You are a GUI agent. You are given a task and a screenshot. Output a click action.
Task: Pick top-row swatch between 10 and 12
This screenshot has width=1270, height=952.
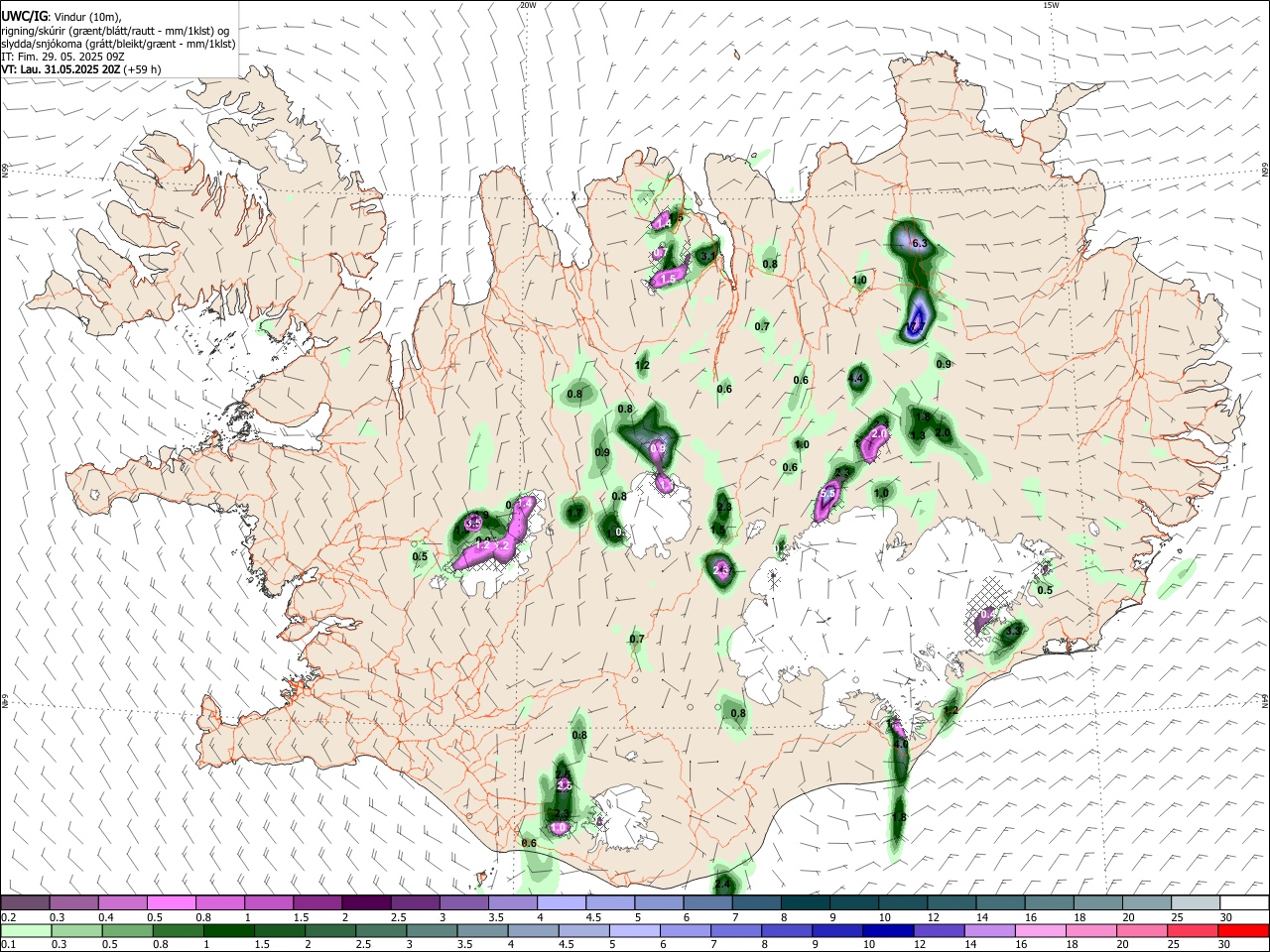(x=904, y=903)
